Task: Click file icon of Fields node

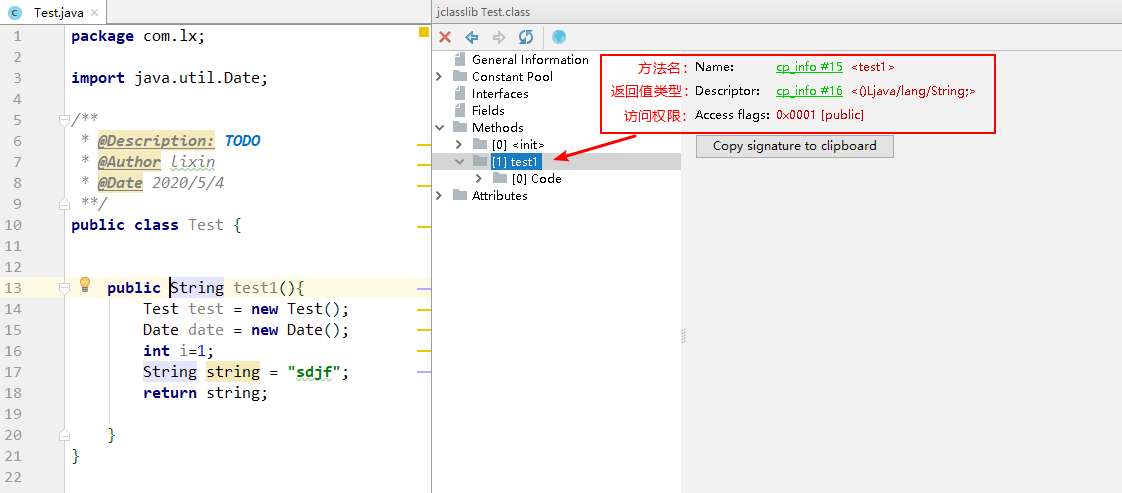Action: [x=459, y=111]
